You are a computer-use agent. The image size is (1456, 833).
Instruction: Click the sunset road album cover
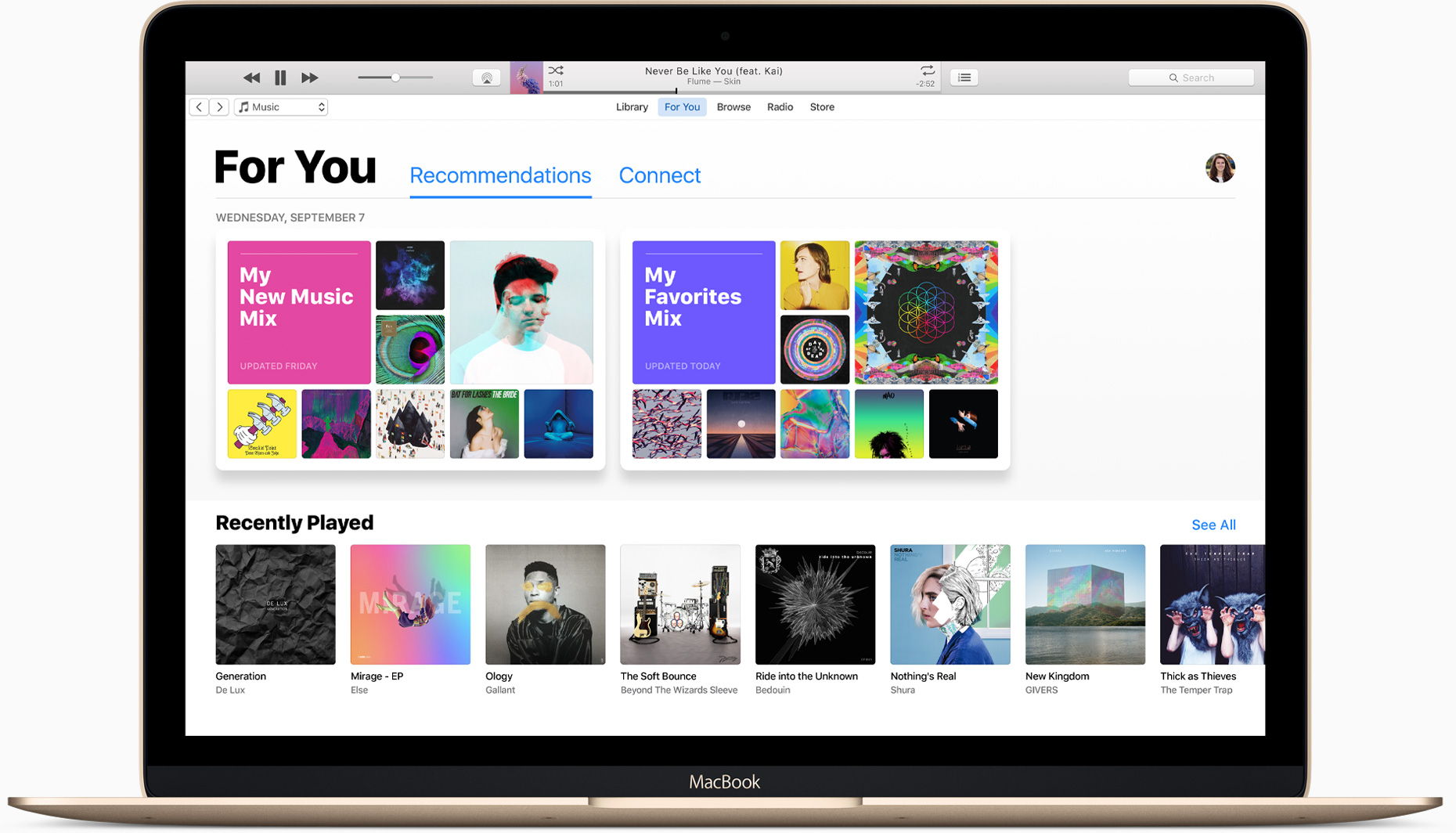[741, 424]
